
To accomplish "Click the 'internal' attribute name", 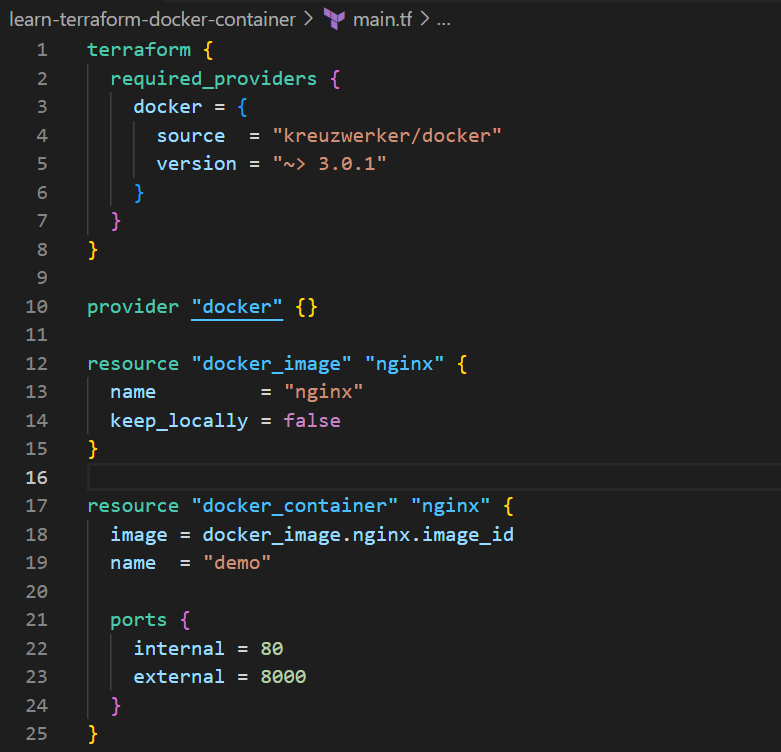I will pyautogui.click(x=179, y=649).
